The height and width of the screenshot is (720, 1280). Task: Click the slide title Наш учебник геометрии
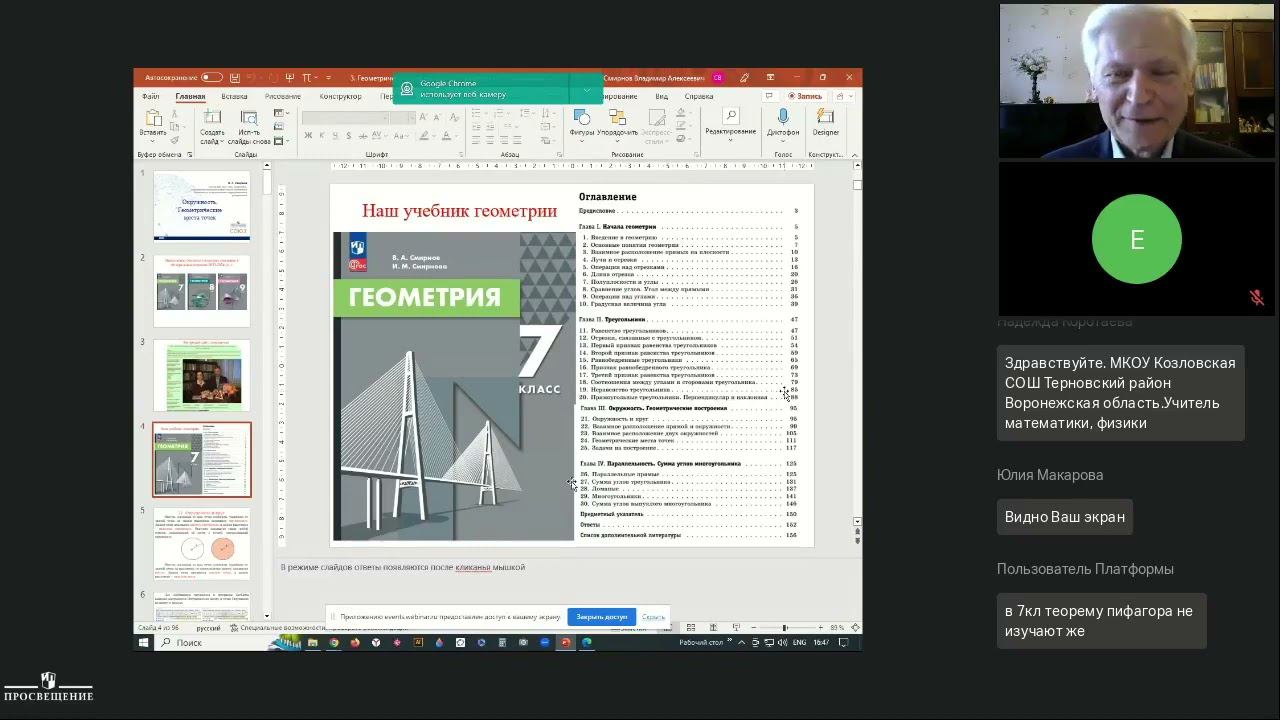[459, 211]
